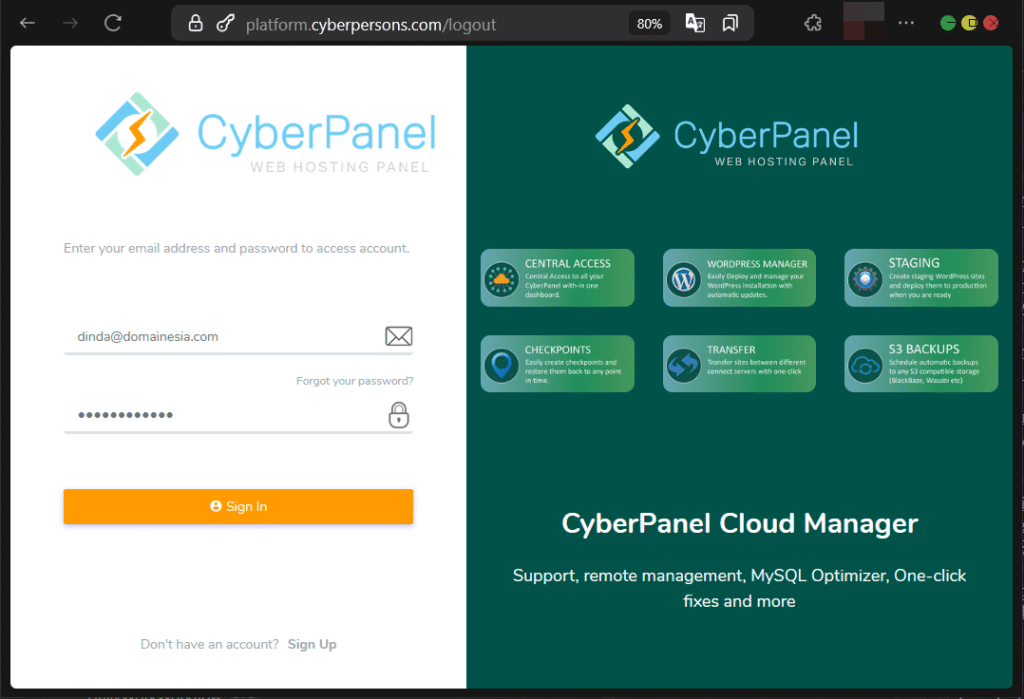Open the Forgot your password? link

click(355, 381)
